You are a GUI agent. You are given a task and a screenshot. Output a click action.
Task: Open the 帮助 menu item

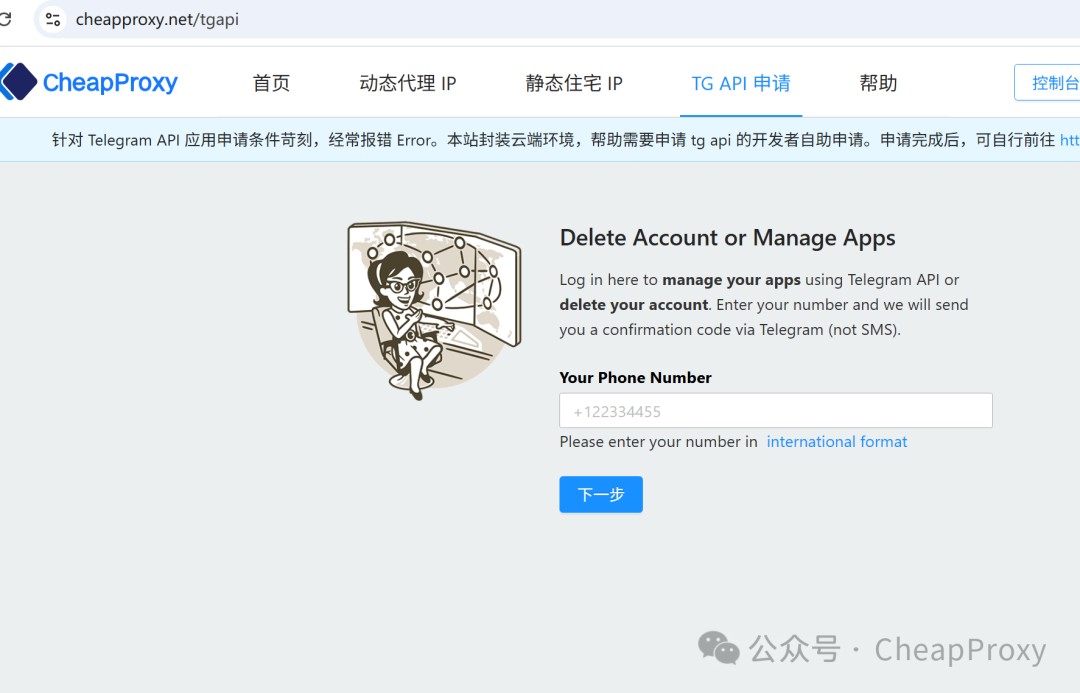[878, 83]
